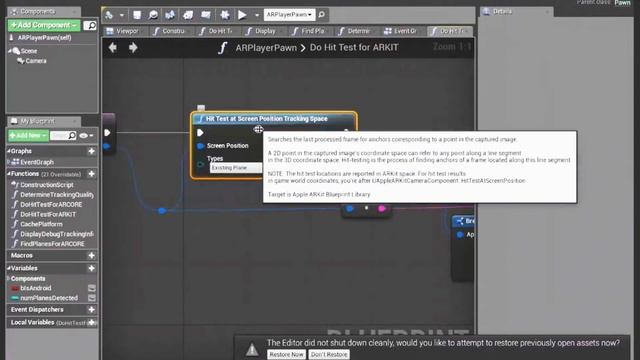Open Class Defaults toolbar icon
Viewport: 640px width, 360px height.
[206, 15]
